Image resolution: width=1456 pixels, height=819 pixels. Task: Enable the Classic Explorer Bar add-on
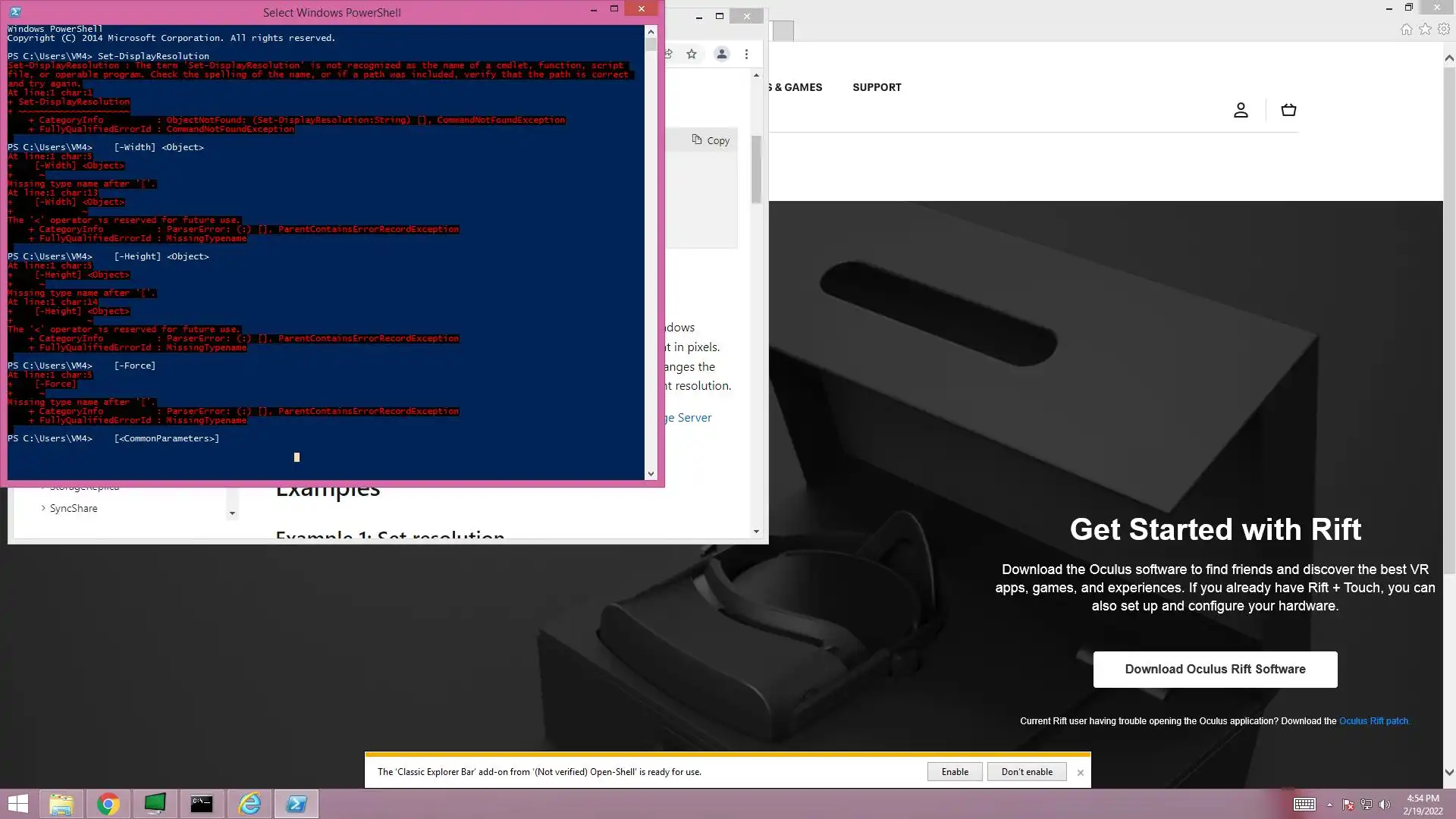[955, 772]
